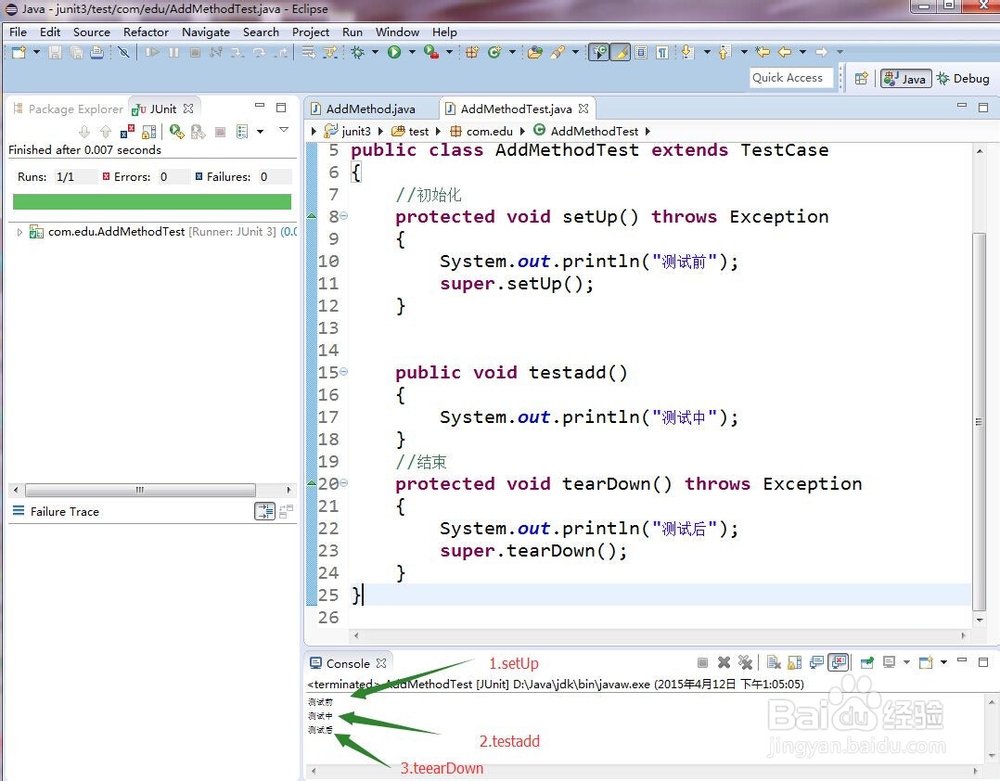The height and width of the screenshot is (781, 1000).
Task: Open JUnit view menu triangle
Action: (284, 130)
